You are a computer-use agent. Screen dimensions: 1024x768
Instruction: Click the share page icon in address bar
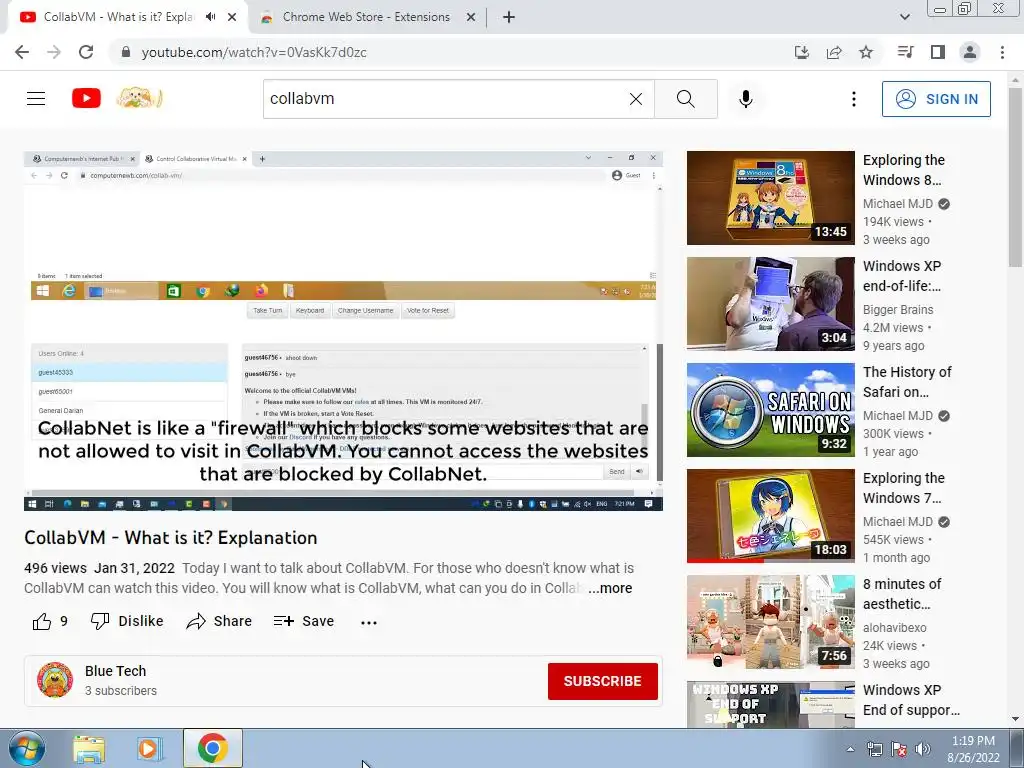834,52
